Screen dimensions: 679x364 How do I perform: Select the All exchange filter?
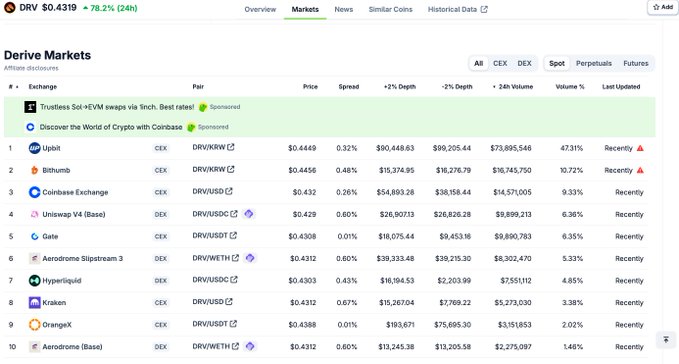pyautogui.click(x=479, y=63)
